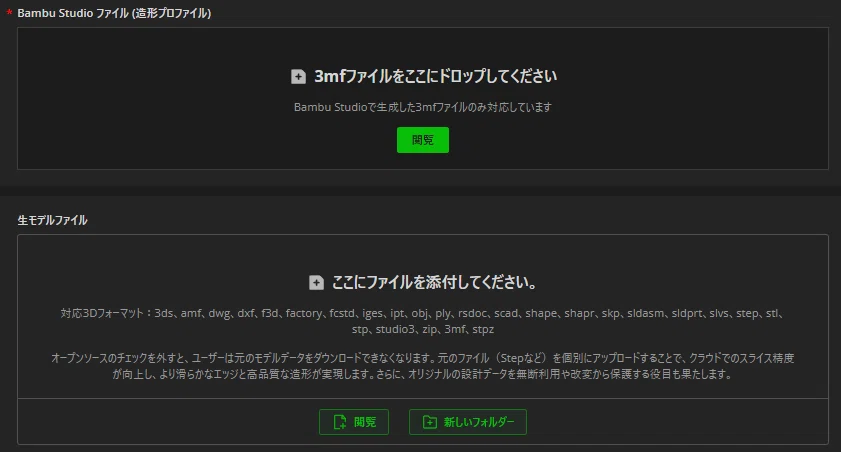Image resolution: width=841 pixels, height=452 pixels.
Task: Click the ここにファイルを添付してください。 text
Action: click(x=434, y=282)
